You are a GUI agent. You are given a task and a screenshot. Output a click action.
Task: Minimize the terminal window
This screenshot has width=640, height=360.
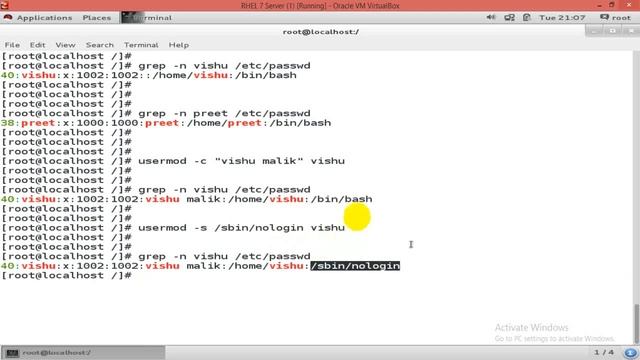click(594, 31)
